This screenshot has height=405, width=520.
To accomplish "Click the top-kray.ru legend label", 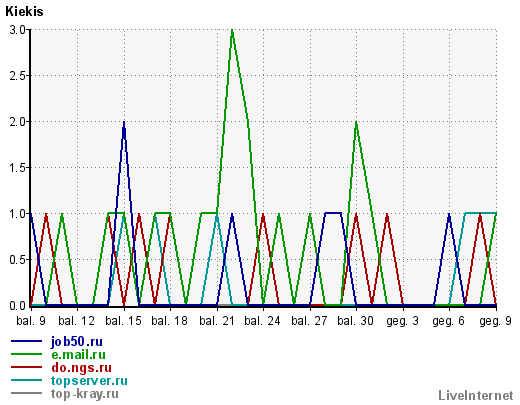I will [x=85, y=394].
